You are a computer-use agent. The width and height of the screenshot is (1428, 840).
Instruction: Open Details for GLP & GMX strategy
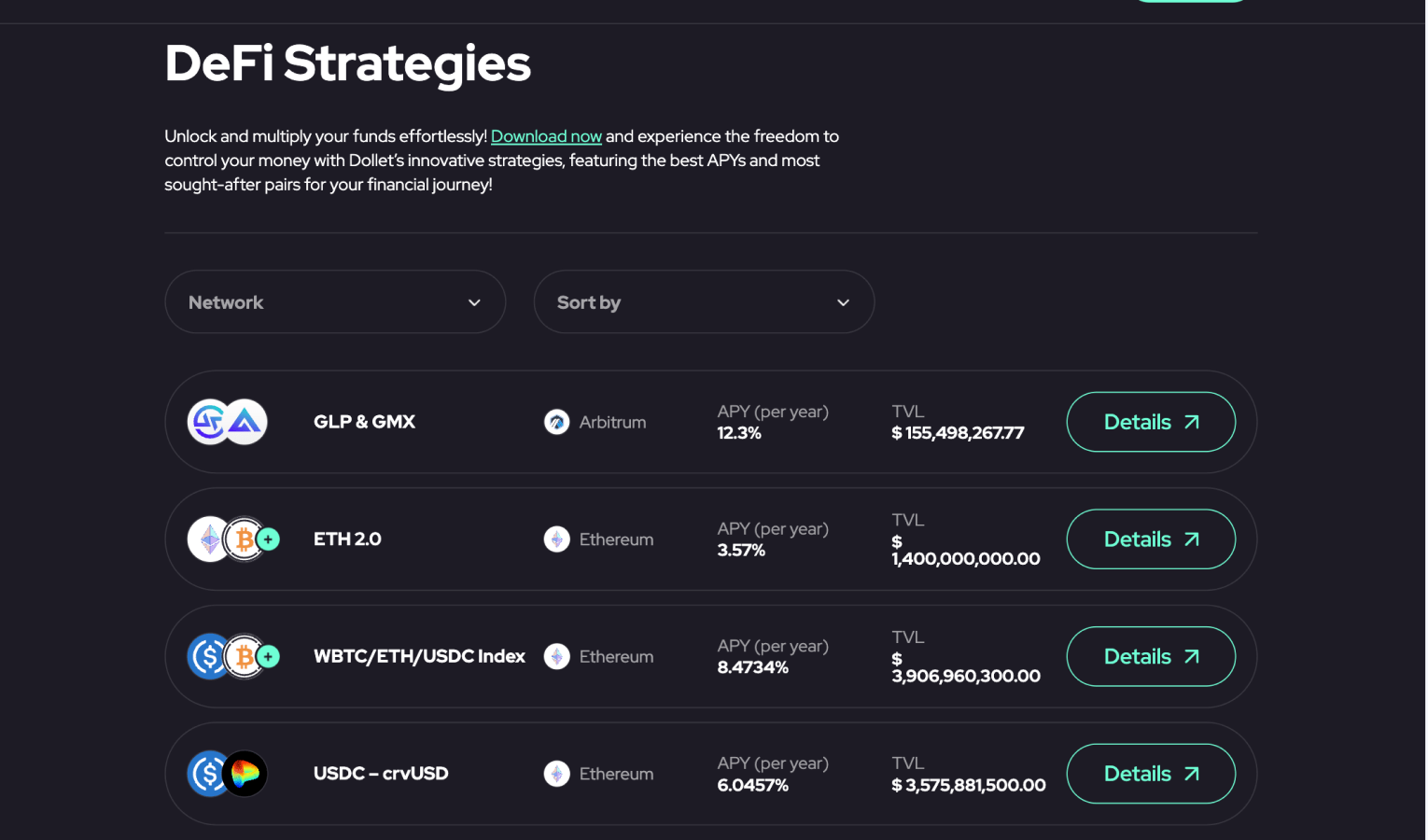(x=1150, y=422)
